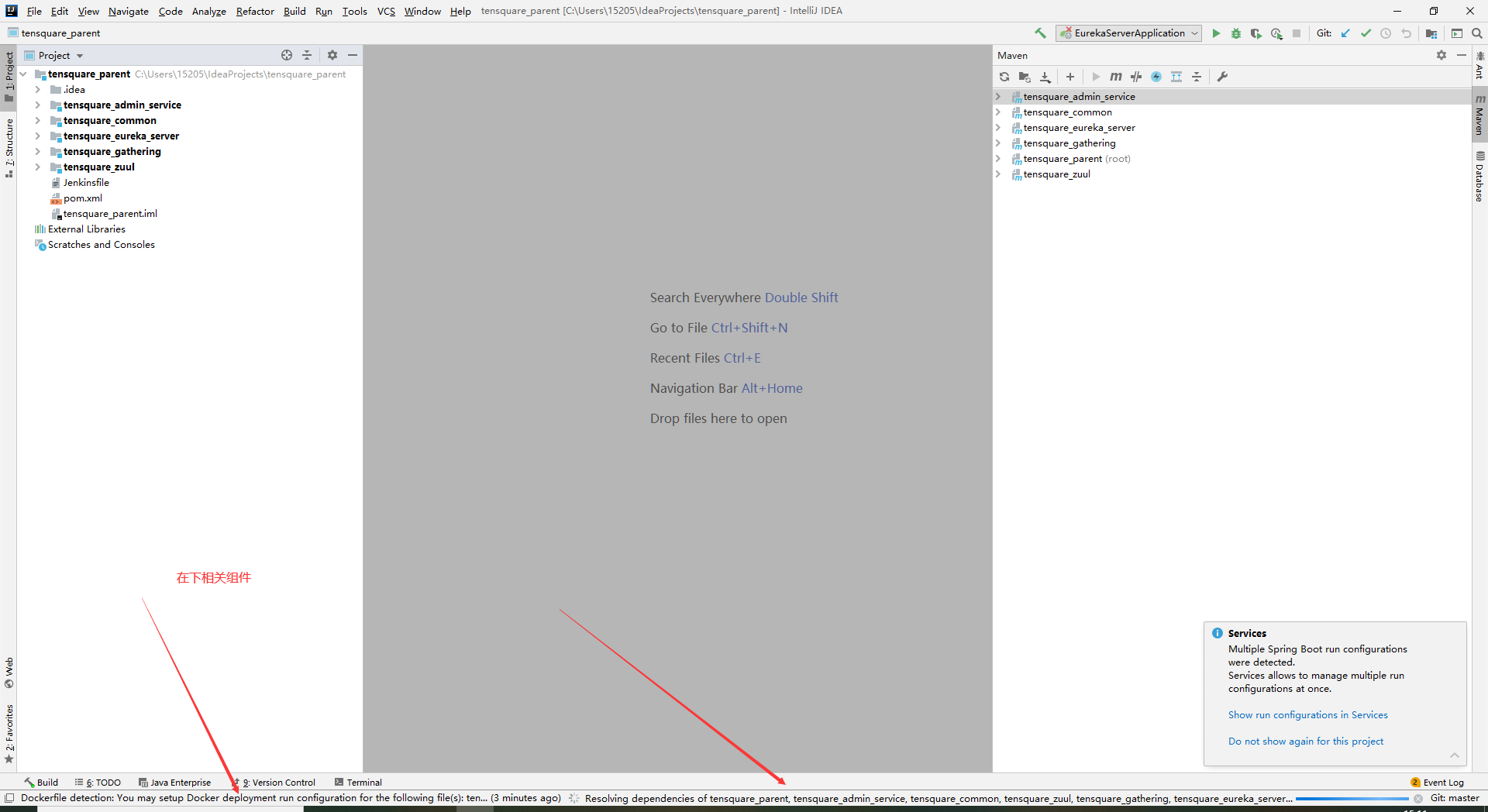Toggle Maven offline mode icon

pyautogui.click(x=1136, y=77)
